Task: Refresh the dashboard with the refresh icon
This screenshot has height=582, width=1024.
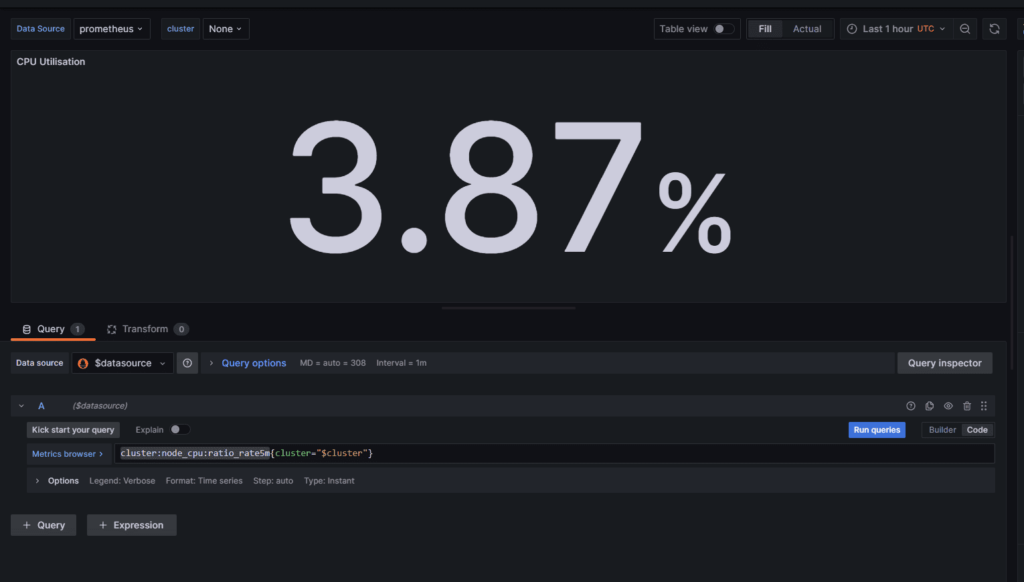Action: tap(994, 29)
